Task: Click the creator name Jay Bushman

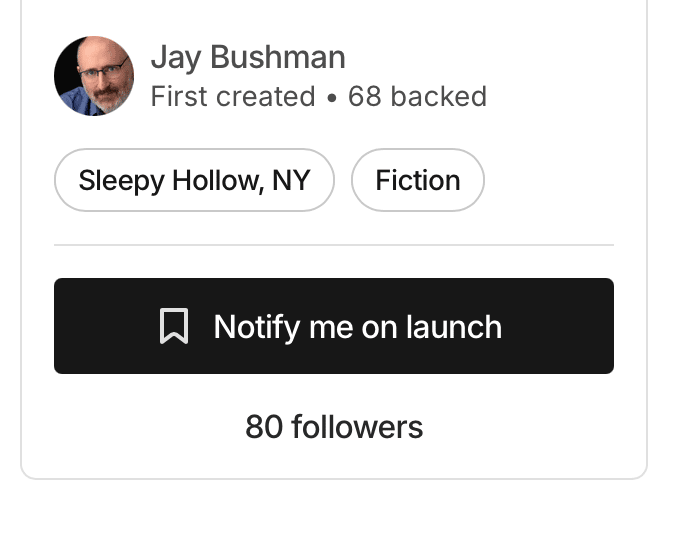Action: (x=248, y=58)
